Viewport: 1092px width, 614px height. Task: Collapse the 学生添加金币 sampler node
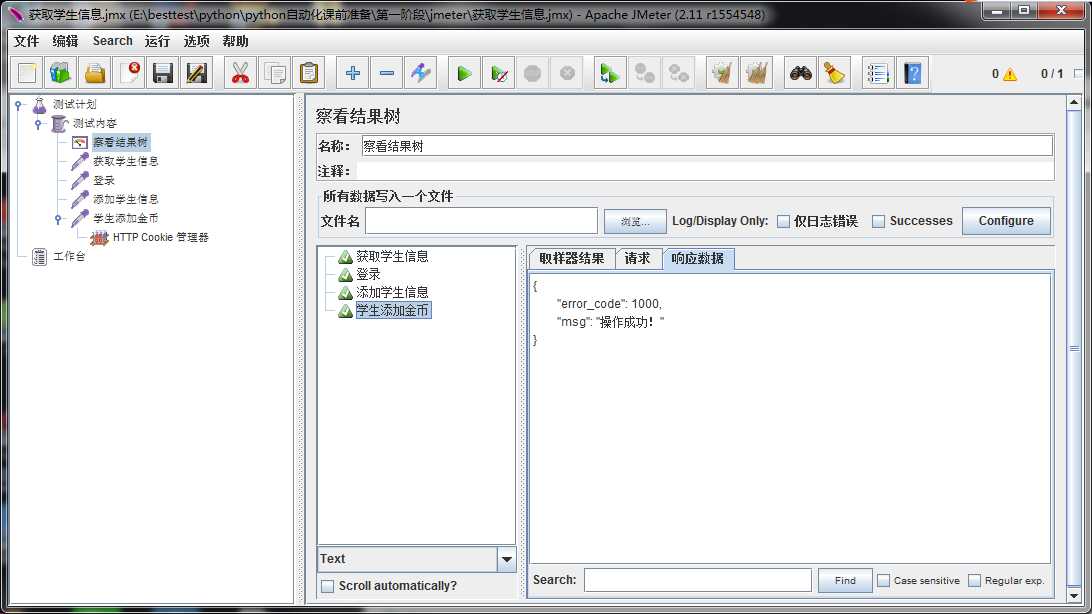[x=58, y=219]
